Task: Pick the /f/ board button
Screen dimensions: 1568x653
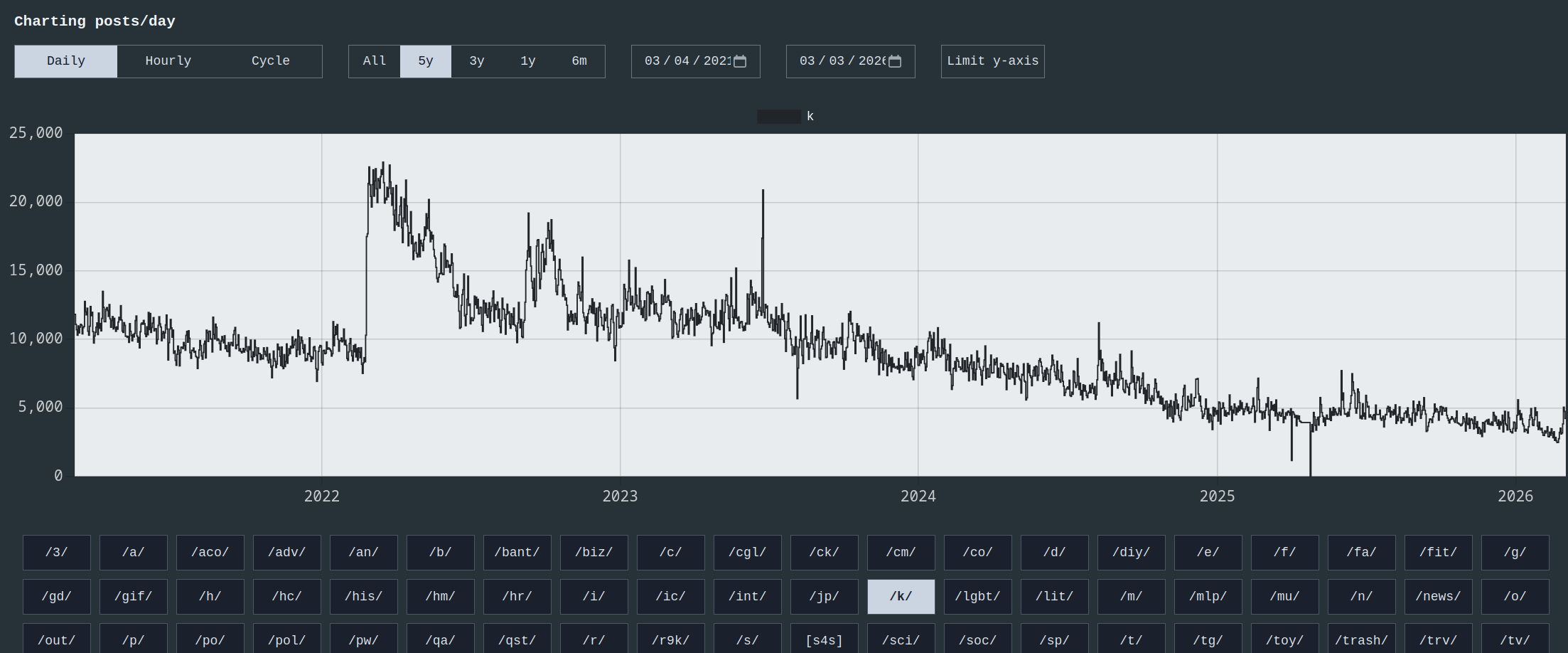Action: (x=1285, y=553)
